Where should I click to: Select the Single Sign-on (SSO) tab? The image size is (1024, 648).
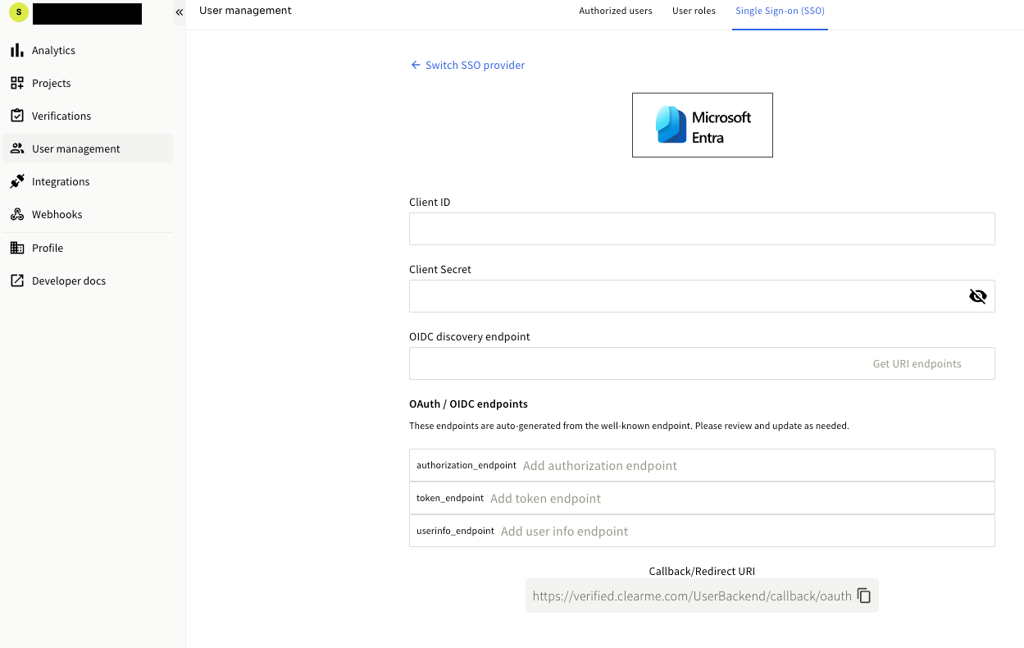[780, 11]
